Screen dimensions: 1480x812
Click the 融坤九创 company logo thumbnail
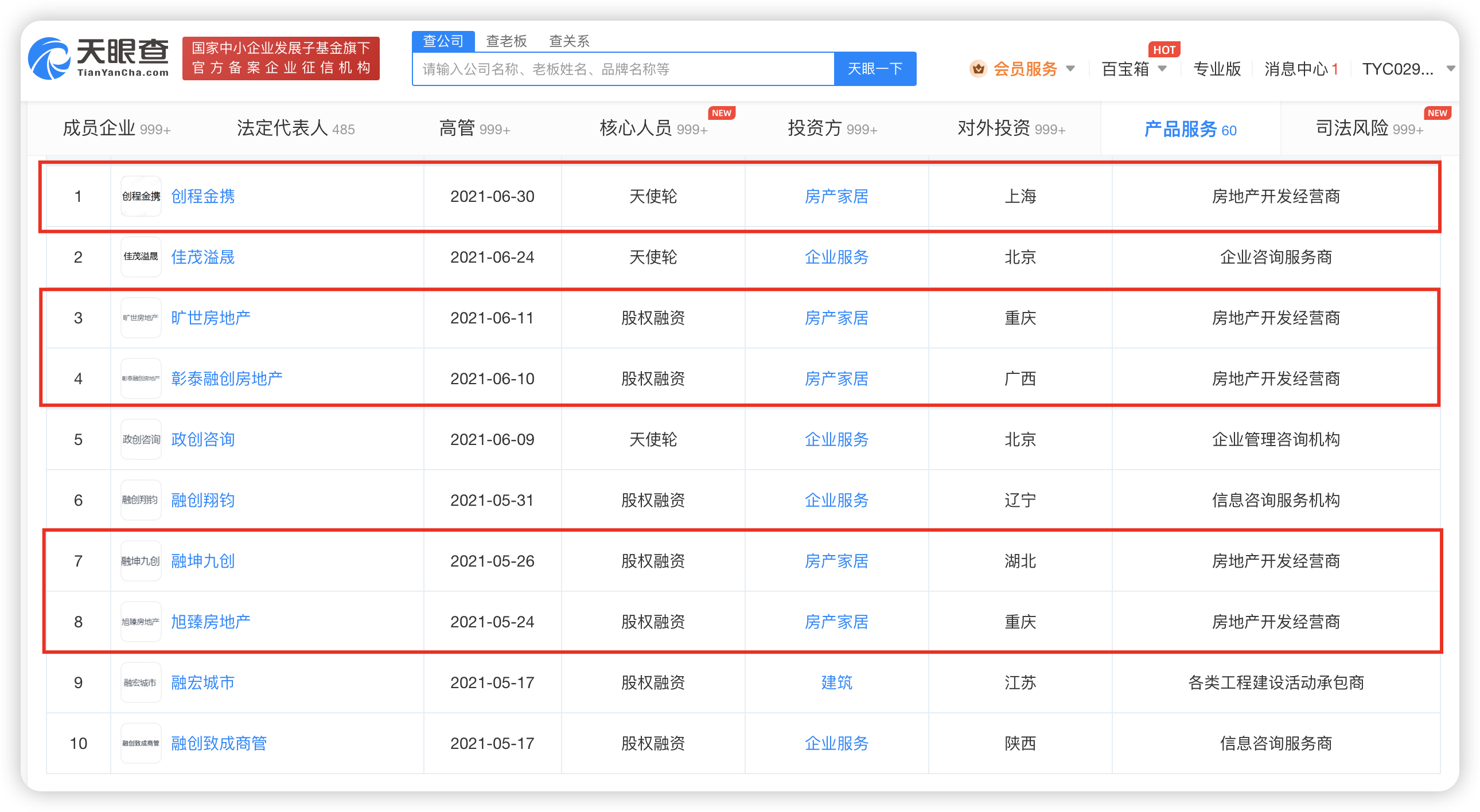coord(141,561)
